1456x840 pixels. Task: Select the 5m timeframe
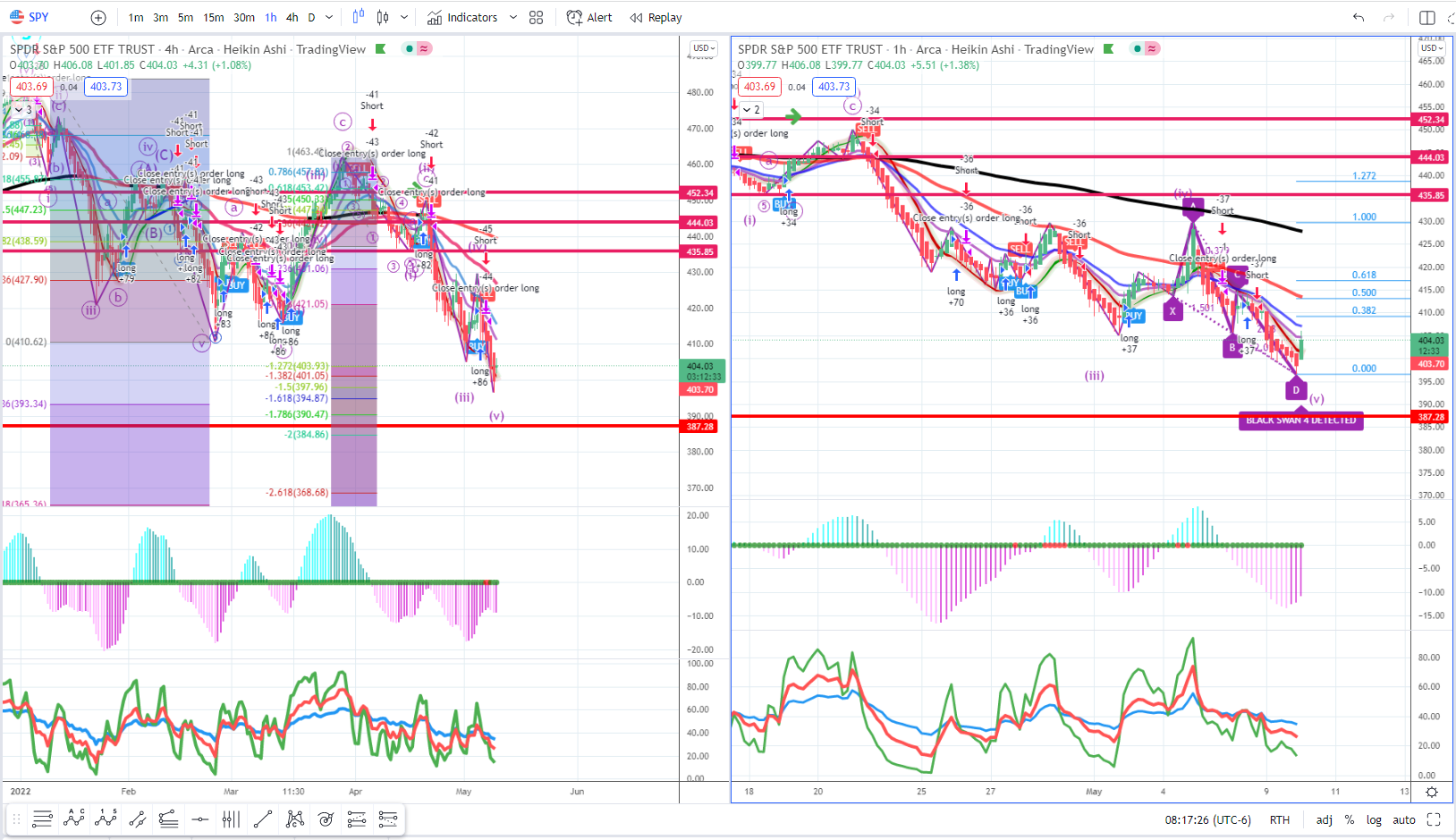tap(185, 18)
